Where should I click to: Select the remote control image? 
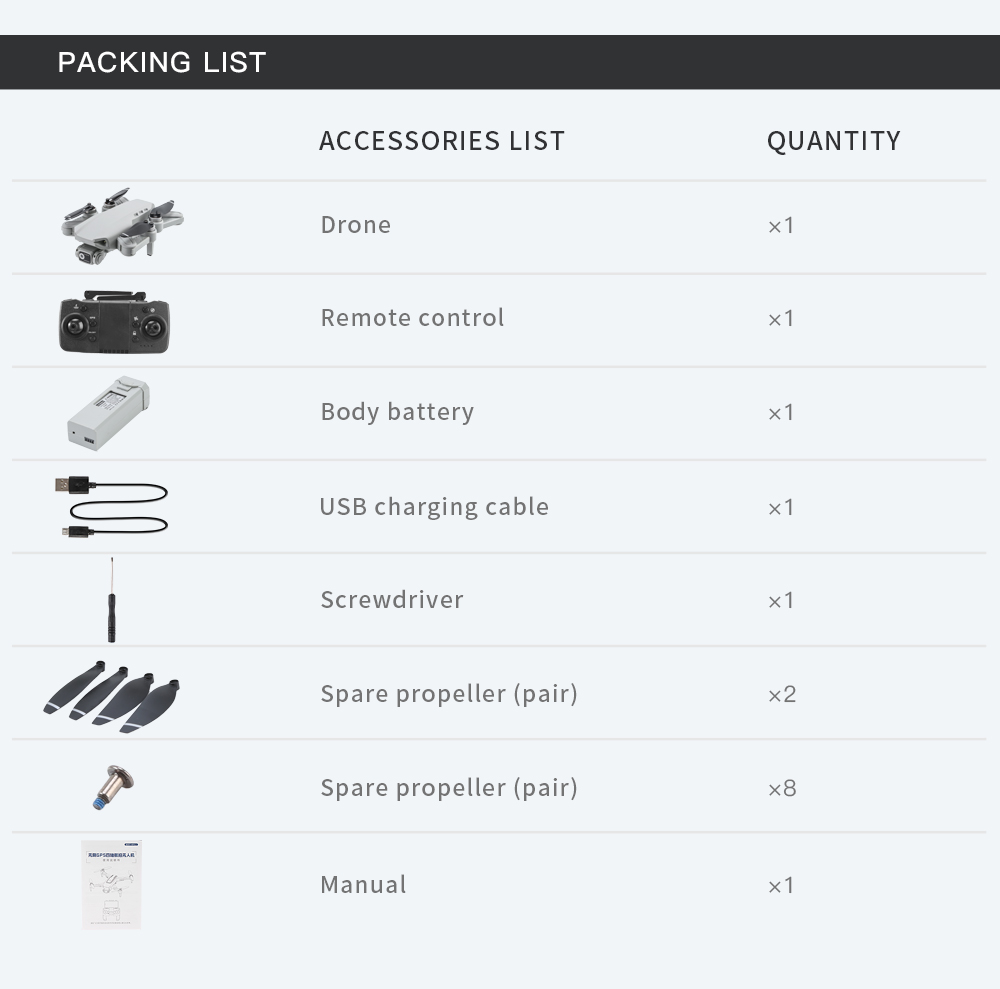pos(114,321)
